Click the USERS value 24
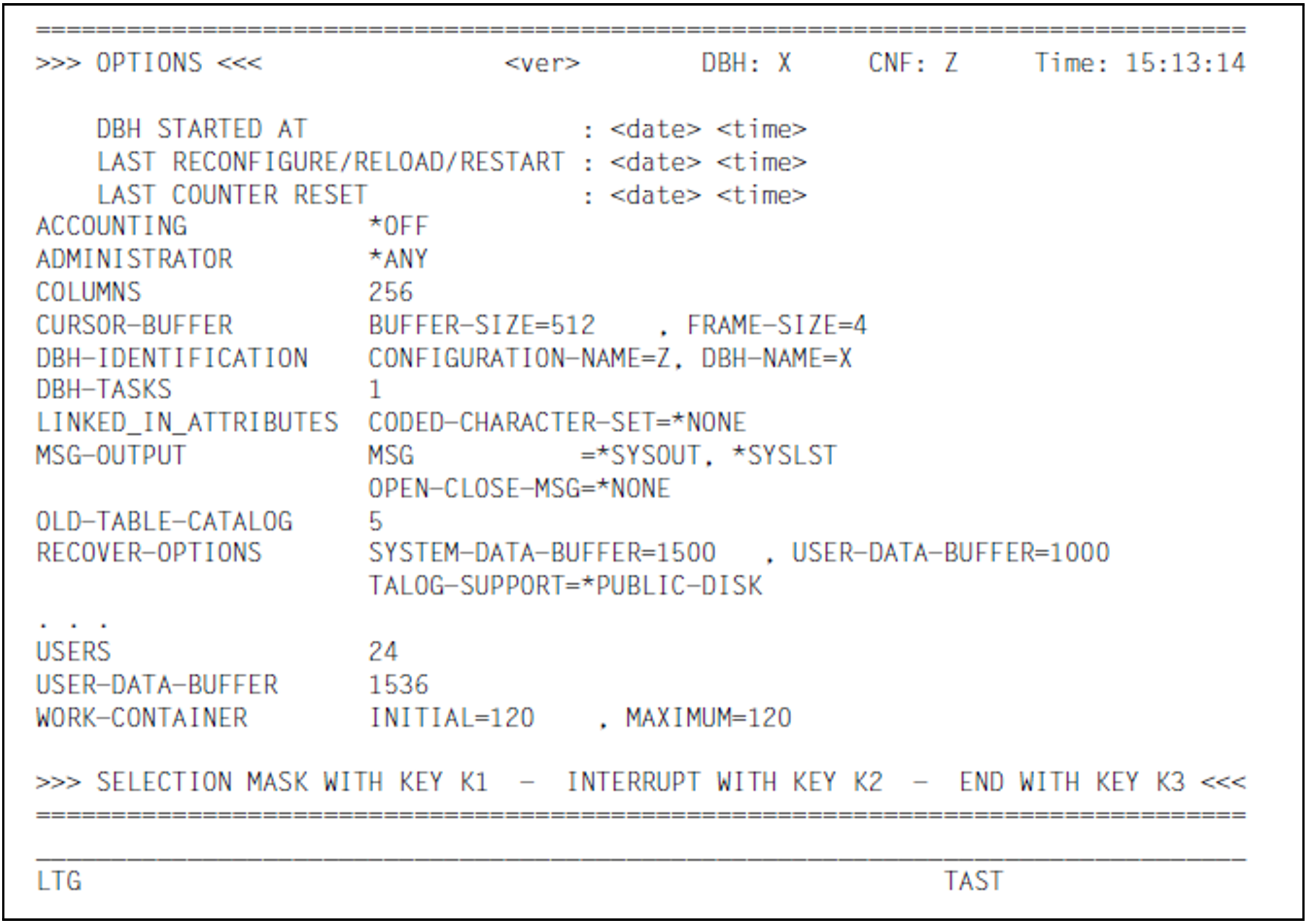This screenshot has width=1309, height=924. (383, 651)
